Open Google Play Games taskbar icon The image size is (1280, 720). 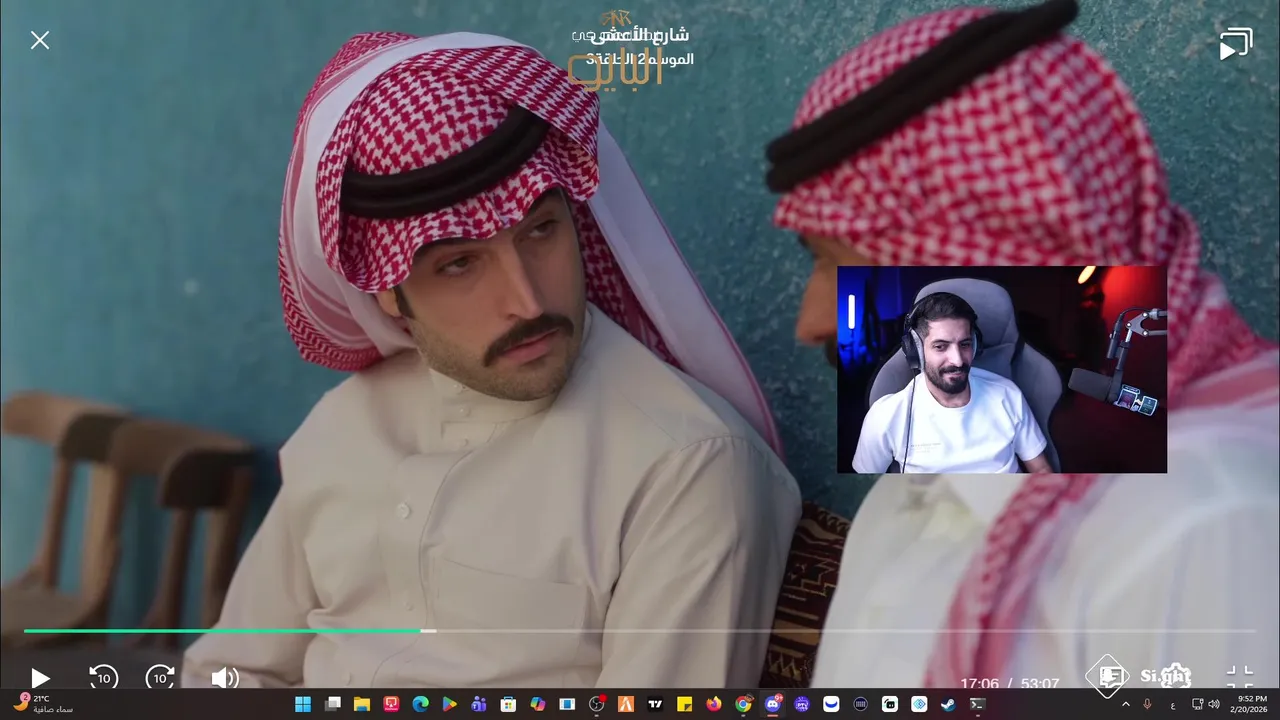click(x=450, y=704)
